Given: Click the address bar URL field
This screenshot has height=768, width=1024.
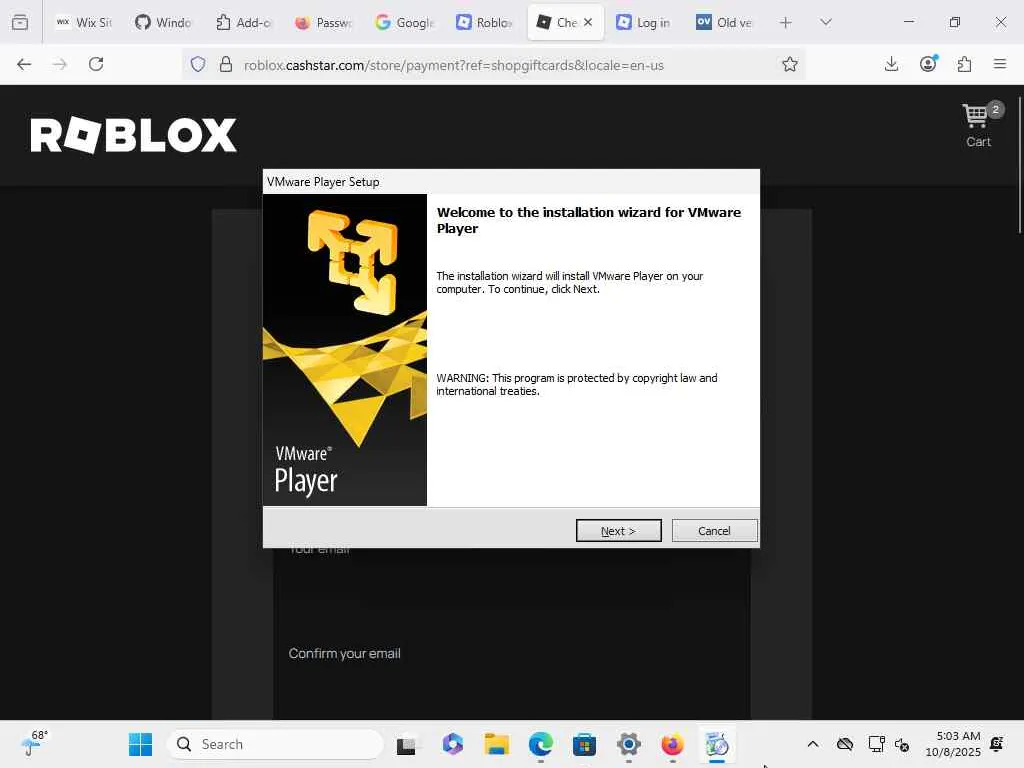Looking at the screenshot, I should click(x=493, y=65).
